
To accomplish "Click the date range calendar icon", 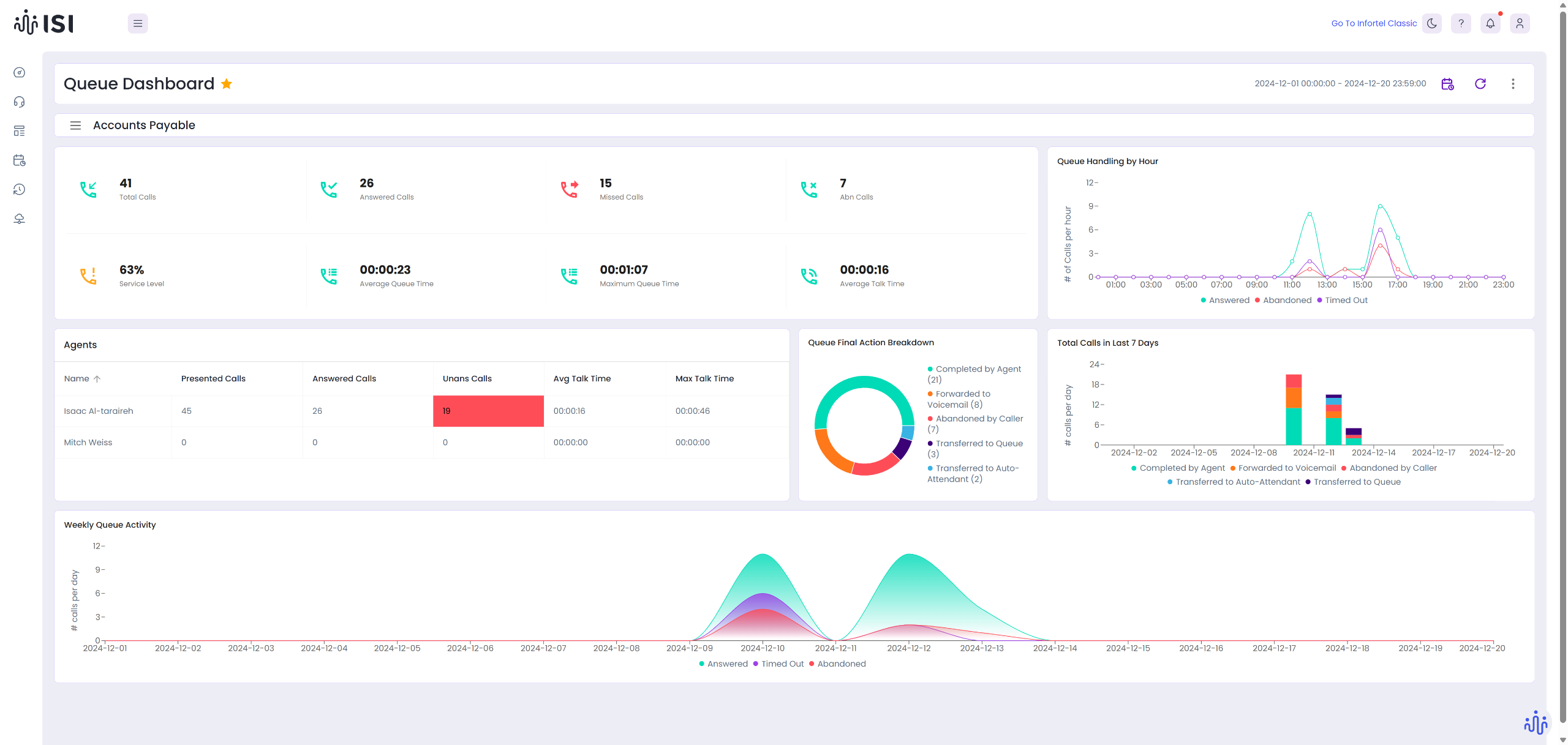I will (x=1447, y=84).
